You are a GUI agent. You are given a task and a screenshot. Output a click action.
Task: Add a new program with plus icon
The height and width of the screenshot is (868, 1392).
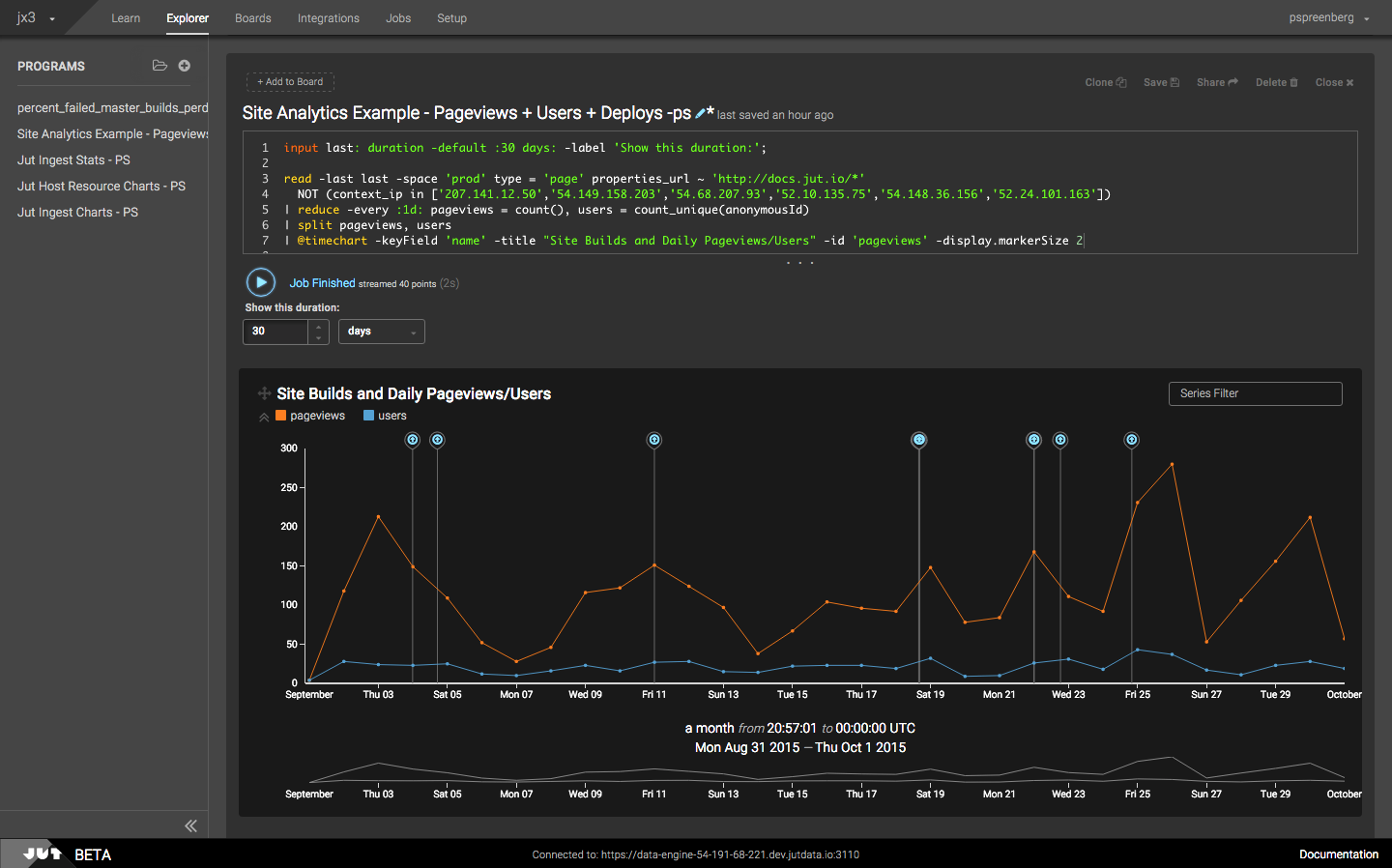coord(184,66)
